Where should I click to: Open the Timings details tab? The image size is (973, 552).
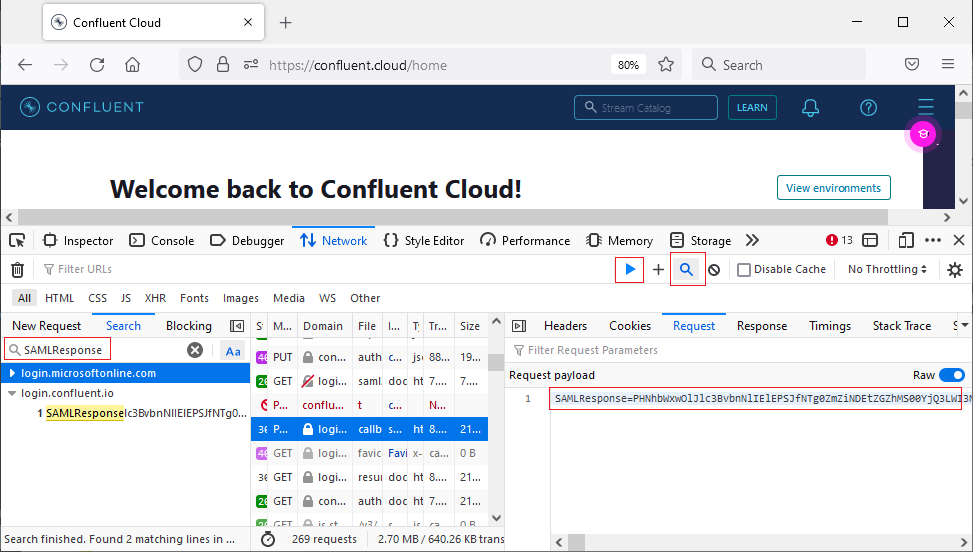tap(830, 326)
